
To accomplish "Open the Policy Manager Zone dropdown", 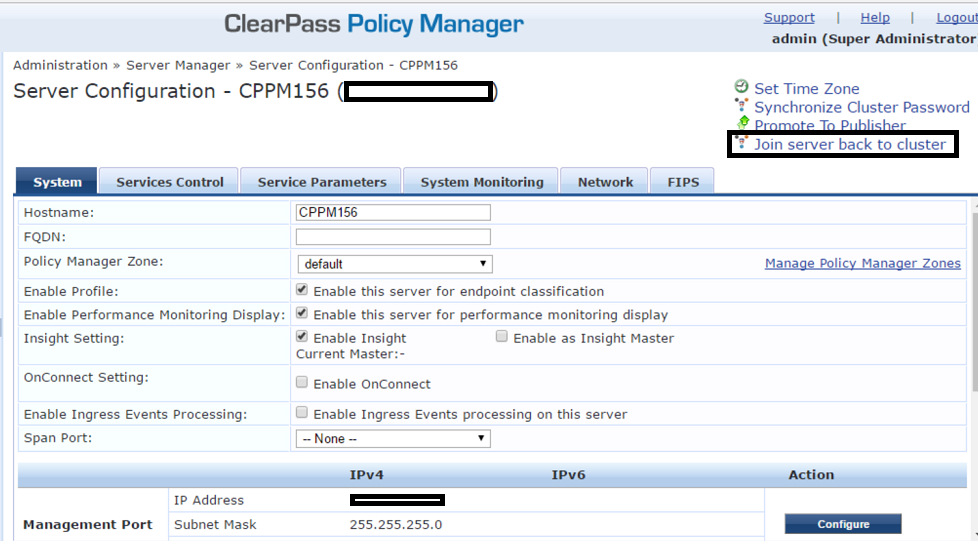I will (395, 264).
